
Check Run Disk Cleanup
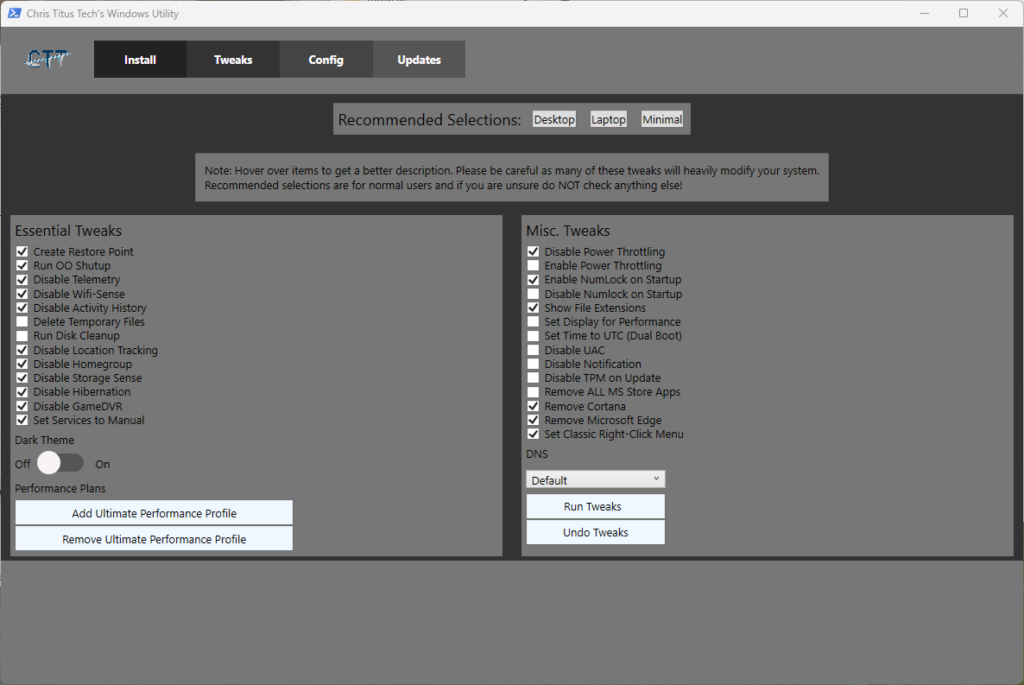pyautogui.click(x=22, y=335)
